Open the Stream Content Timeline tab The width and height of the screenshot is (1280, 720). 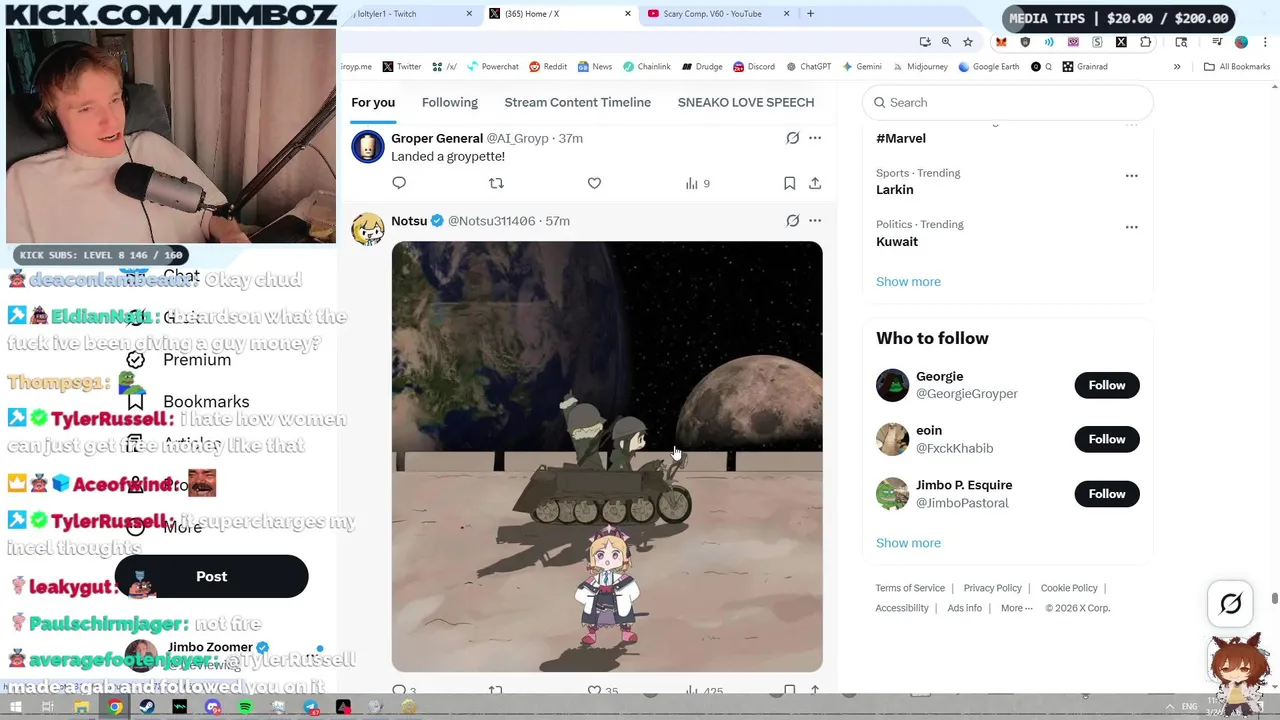577,102
